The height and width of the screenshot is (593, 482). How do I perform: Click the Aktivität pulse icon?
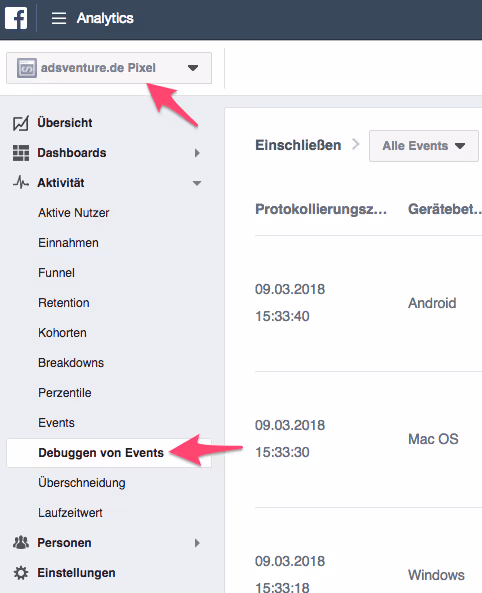(21, 183)
